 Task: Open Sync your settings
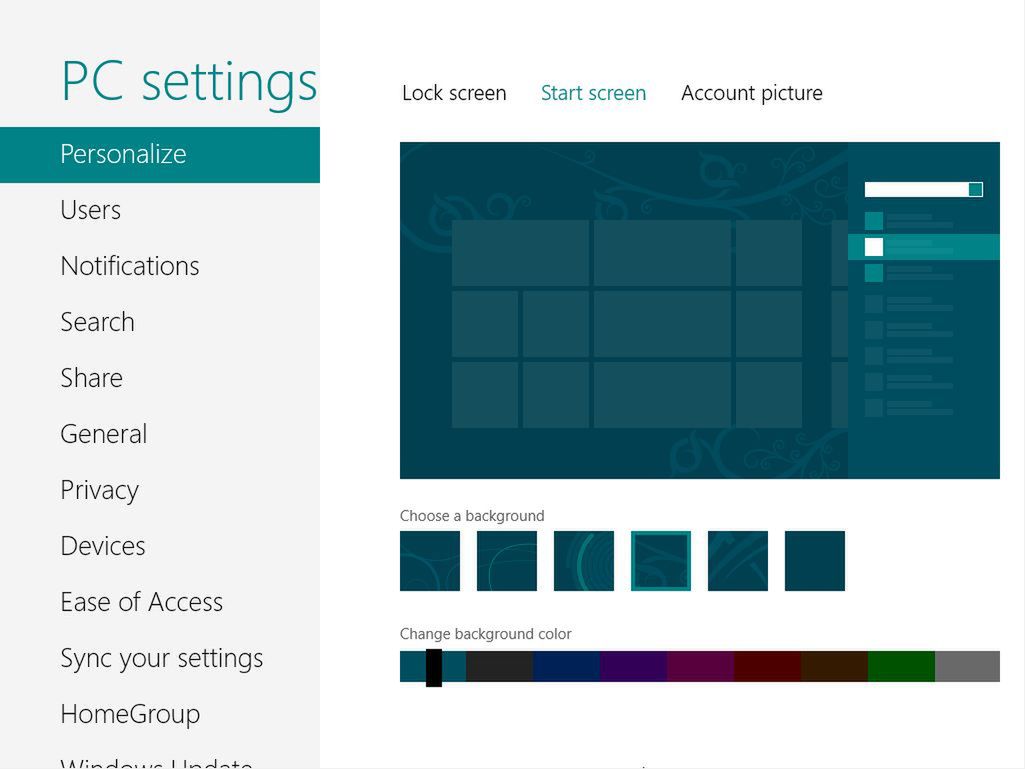[160, 658]
